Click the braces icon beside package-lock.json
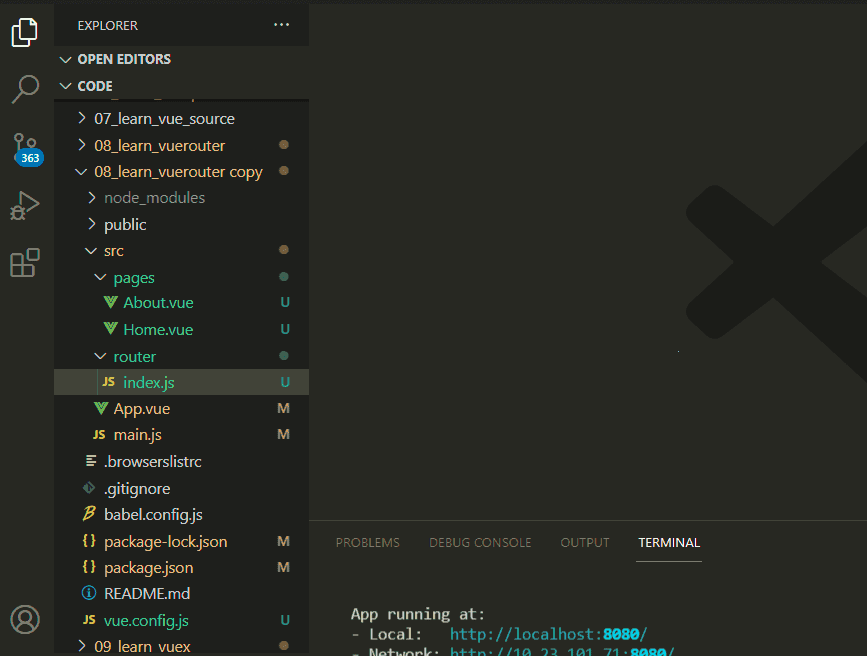This screenshot has height=656, width=867. 89,540
